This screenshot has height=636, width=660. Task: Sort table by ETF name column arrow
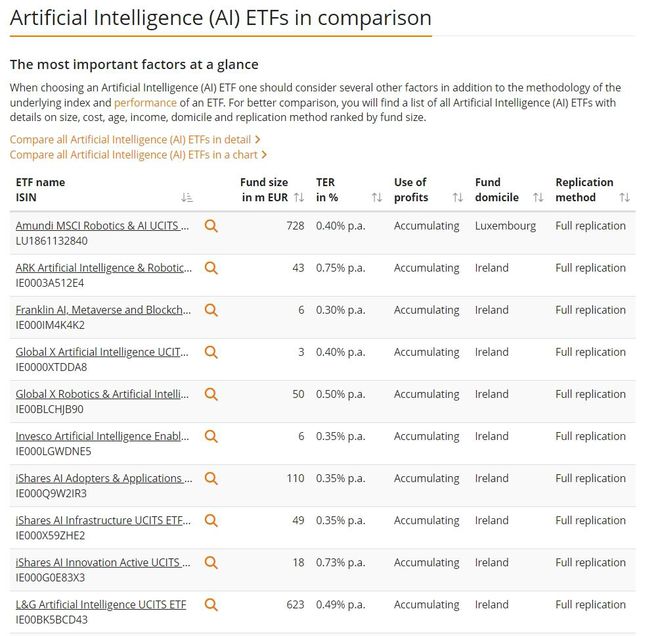coord(187,197)
